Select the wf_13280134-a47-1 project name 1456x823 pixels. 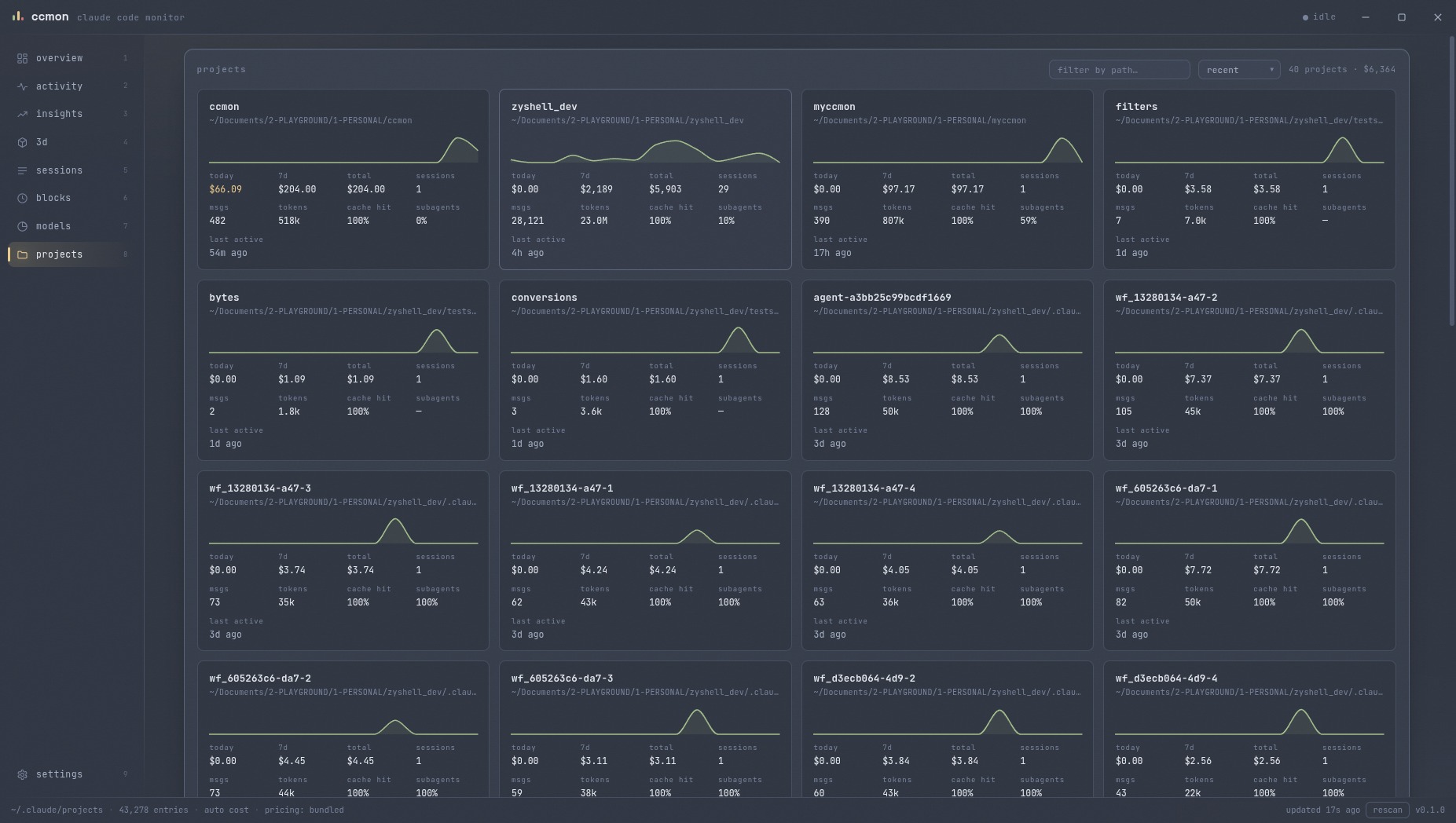(x=562, y=488)
